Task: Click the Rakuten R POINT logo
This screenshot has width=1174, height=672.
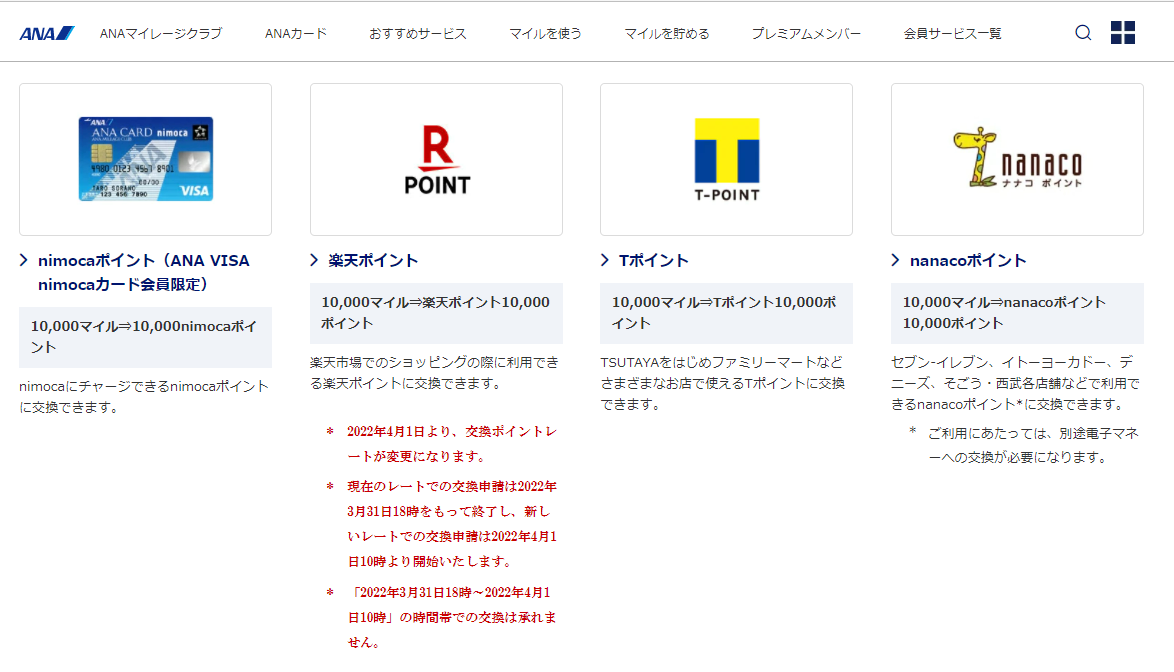Action: (x=436, y=161)
